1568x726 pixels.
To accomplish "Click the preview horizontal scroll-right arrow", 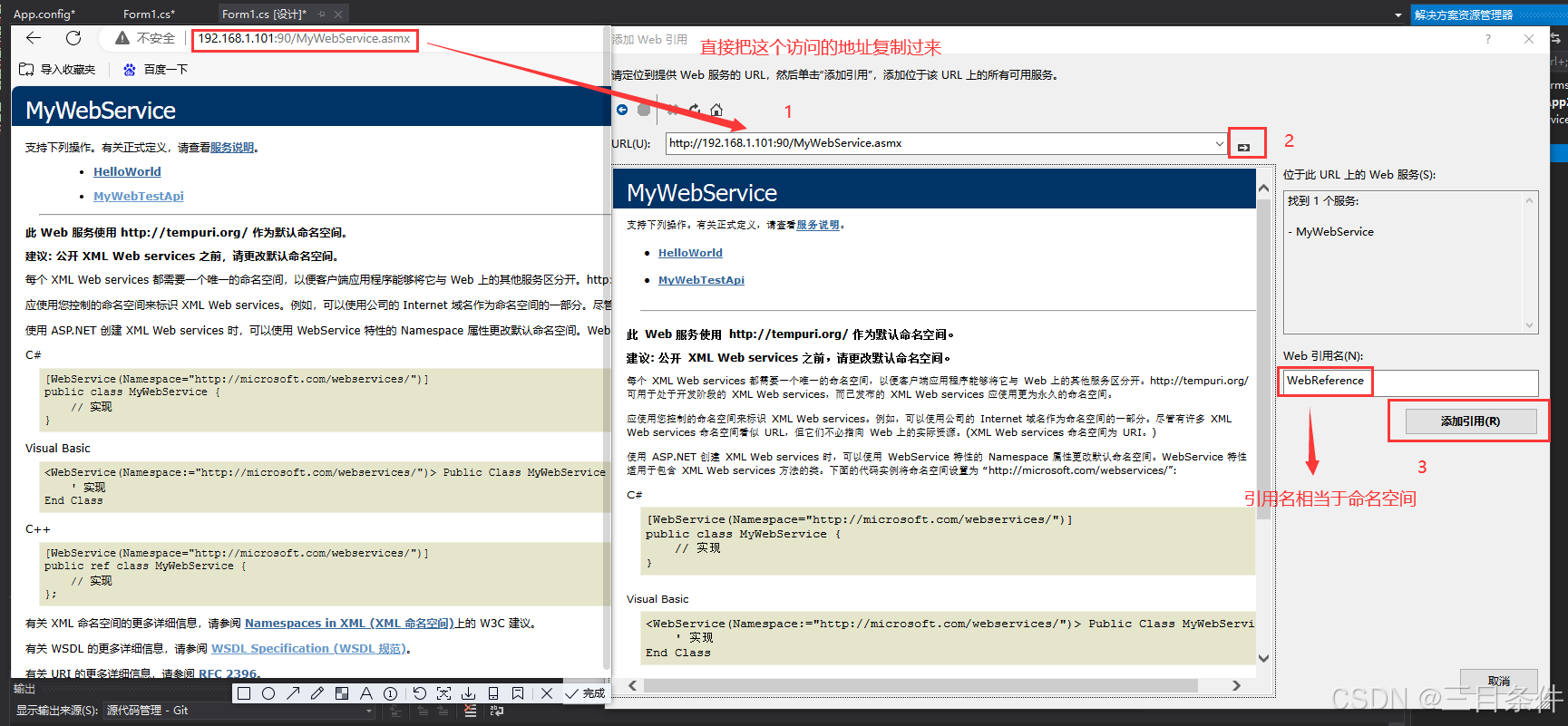I will [1236, 686].
